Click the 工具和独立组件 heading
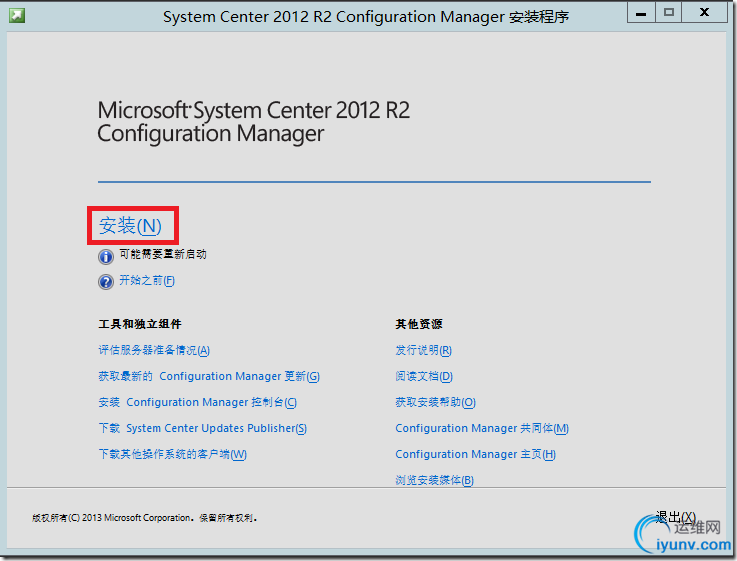737x561 pixels. [140, 324]
